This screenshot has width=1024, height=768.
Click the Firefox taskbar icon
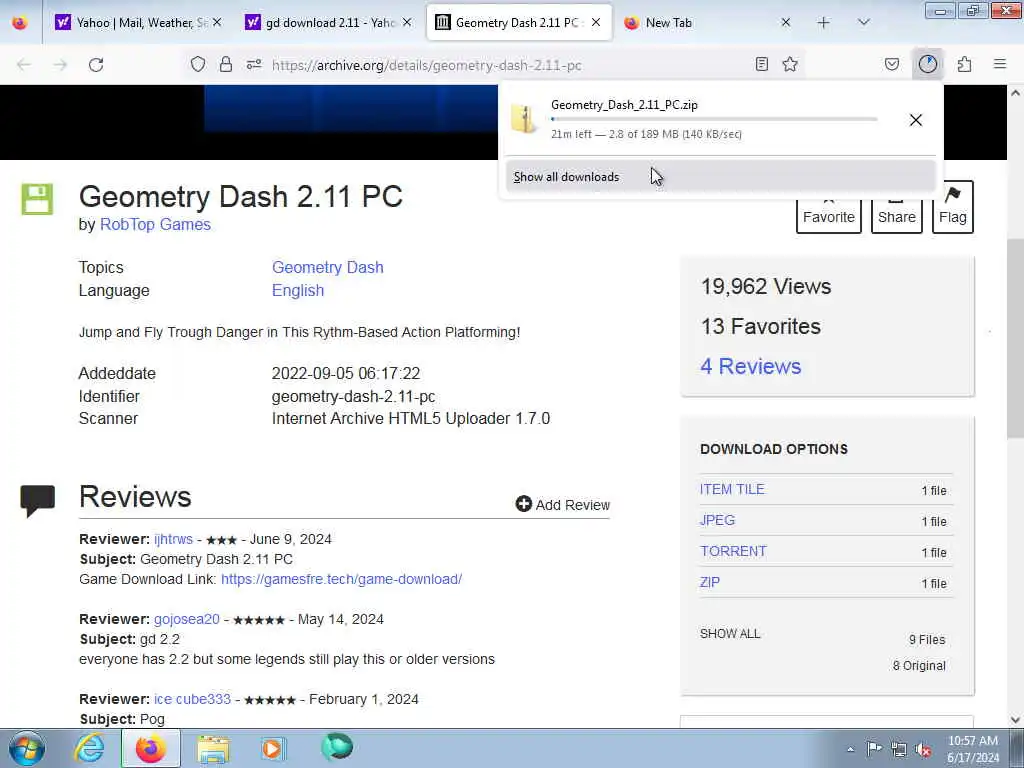pyautogui.click(x=151, y=748)
